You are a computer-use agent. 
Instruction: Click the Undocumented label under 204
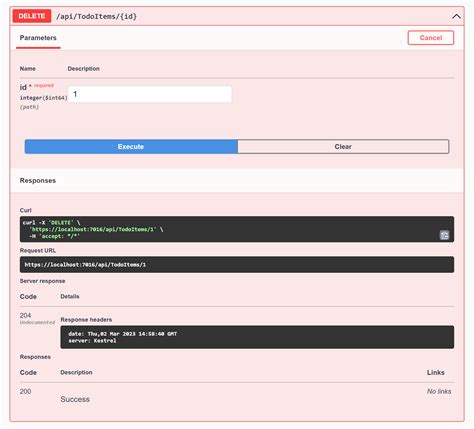tap(37, 322)
